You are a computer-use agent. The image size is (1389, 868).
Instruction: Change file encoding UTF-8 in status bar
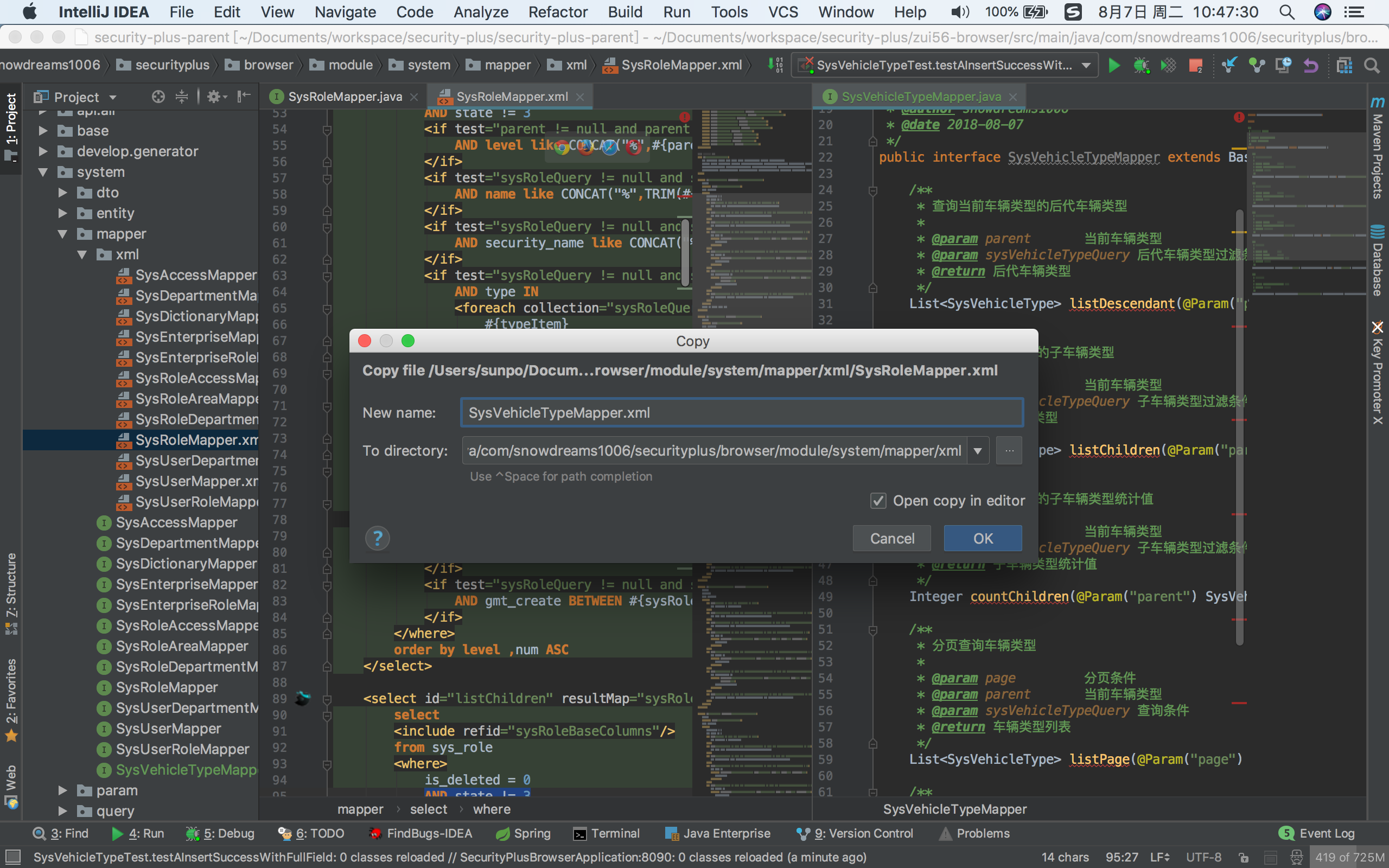tap(1203, 857)
